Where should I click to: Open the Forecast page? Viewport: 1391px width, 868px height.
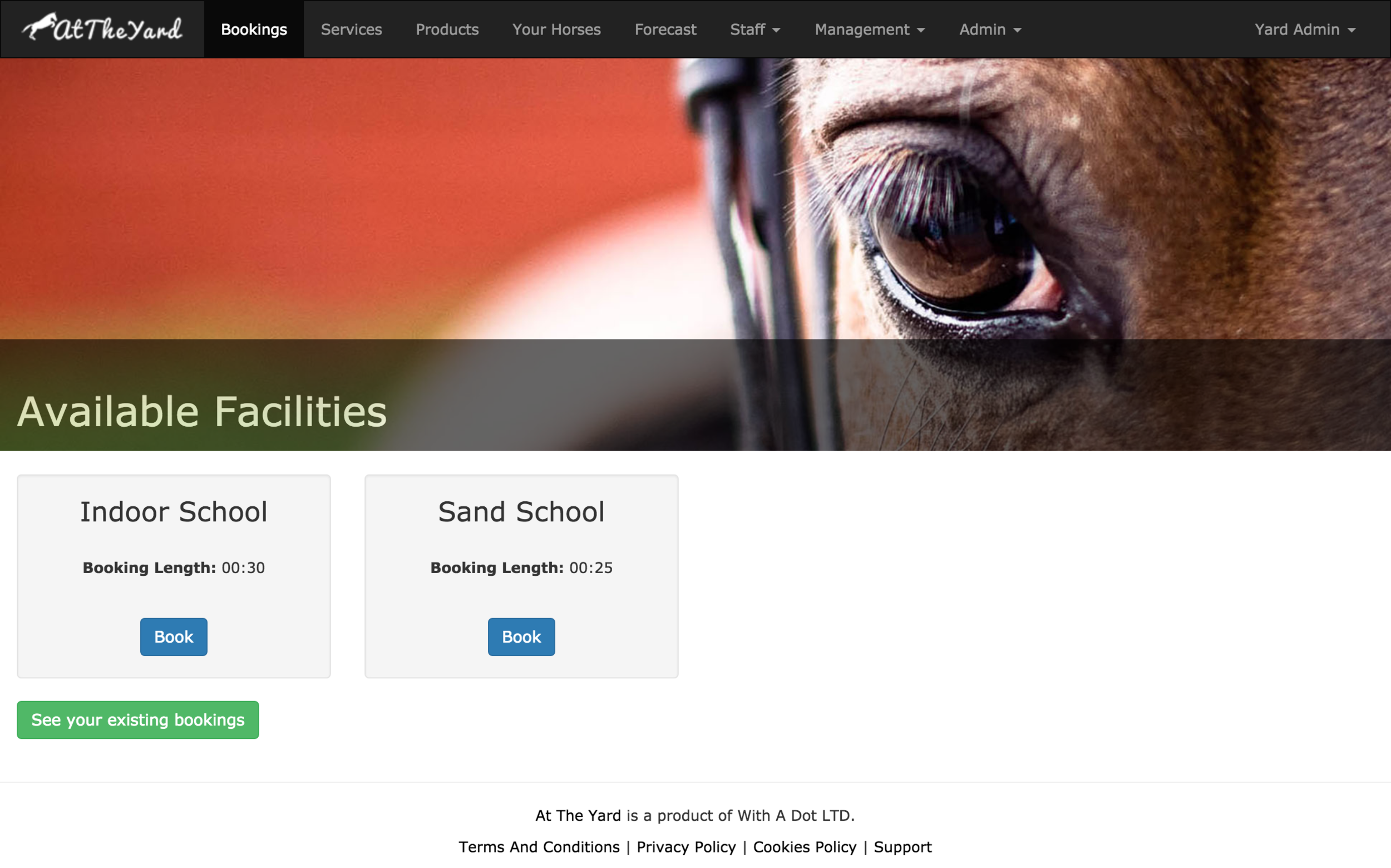(665, 29)
